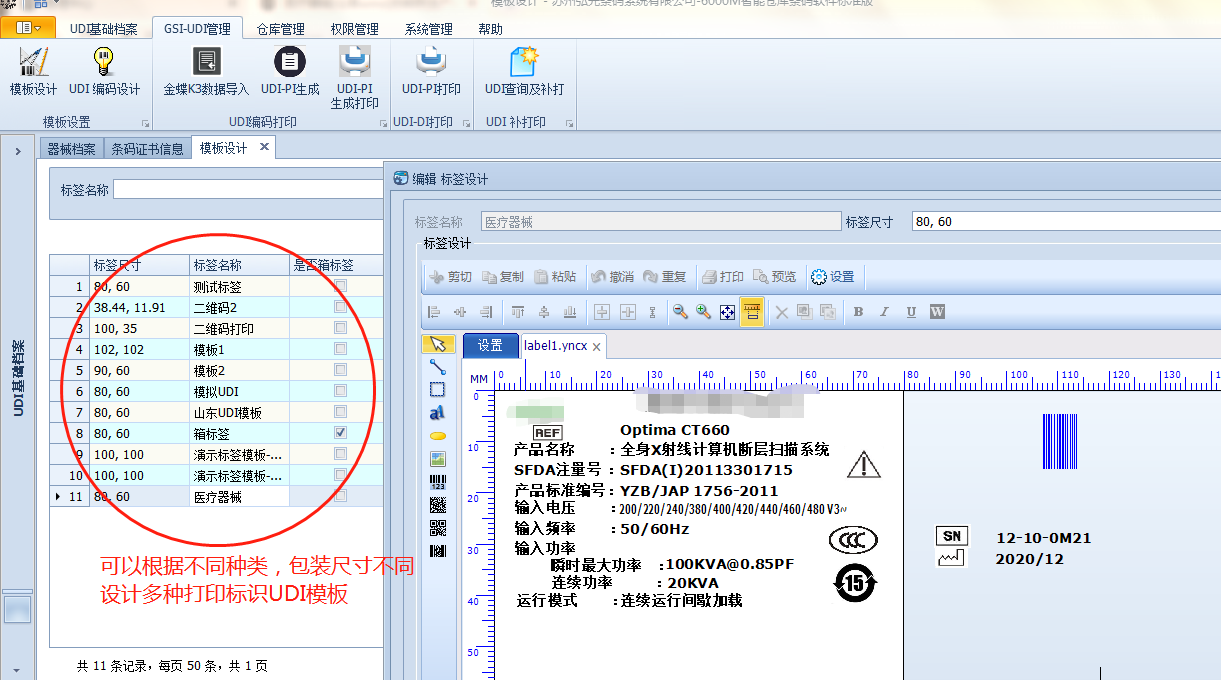
Task: Select the line drawing tool
Action: (437, 368)
